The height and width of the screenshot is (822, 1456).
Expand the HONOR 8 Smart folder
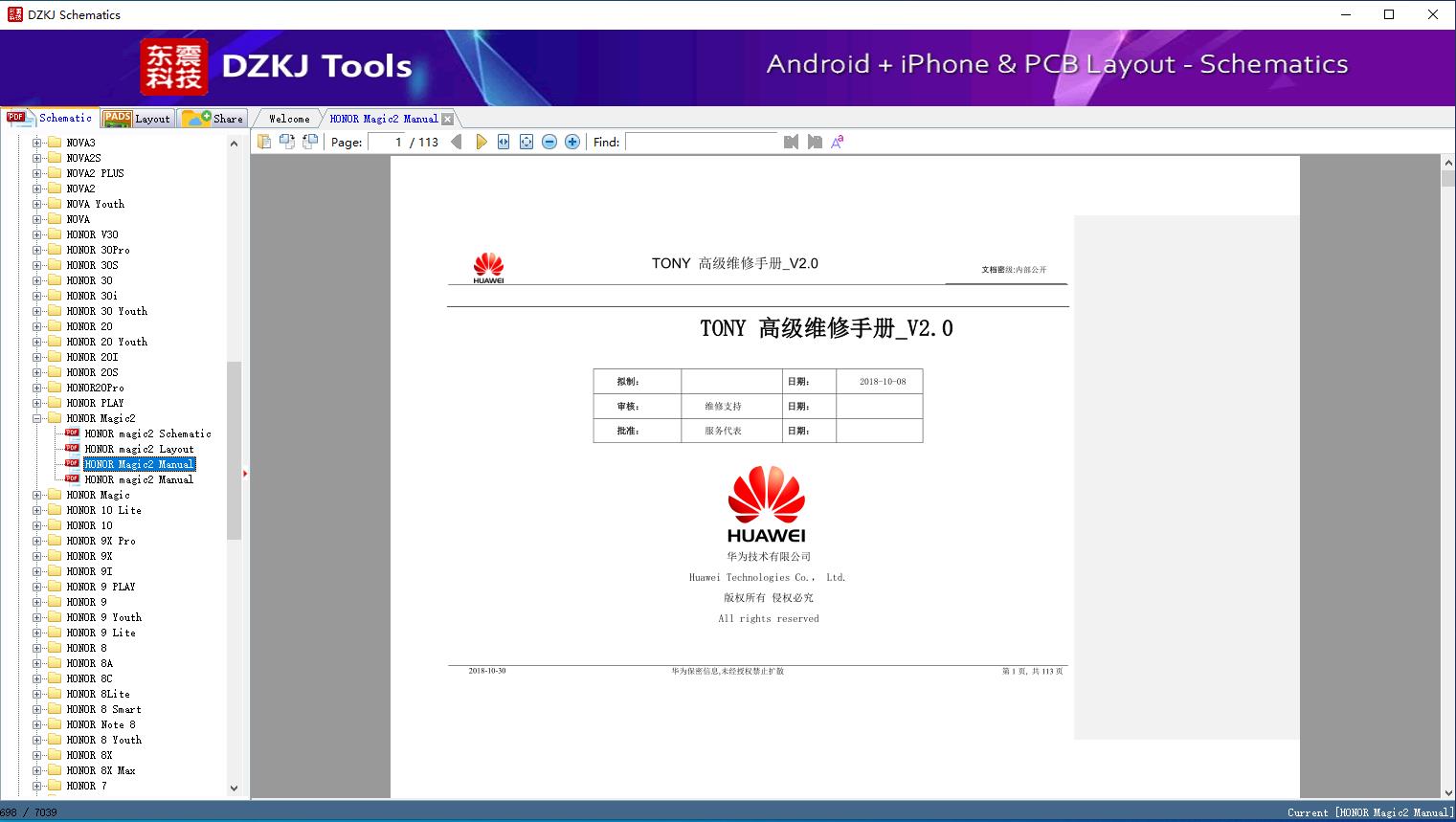pyautogui.click(x=37, y=709)
